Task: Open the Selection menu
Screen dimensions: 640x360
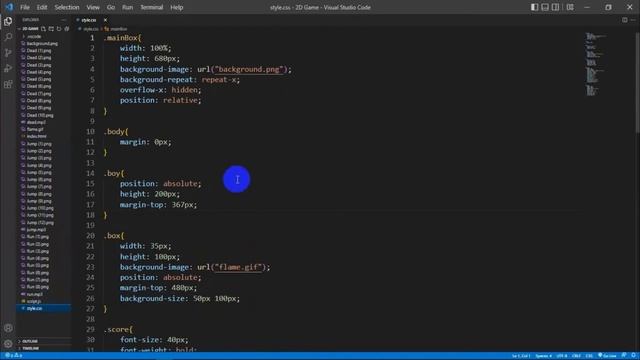Action: (67, 7)
